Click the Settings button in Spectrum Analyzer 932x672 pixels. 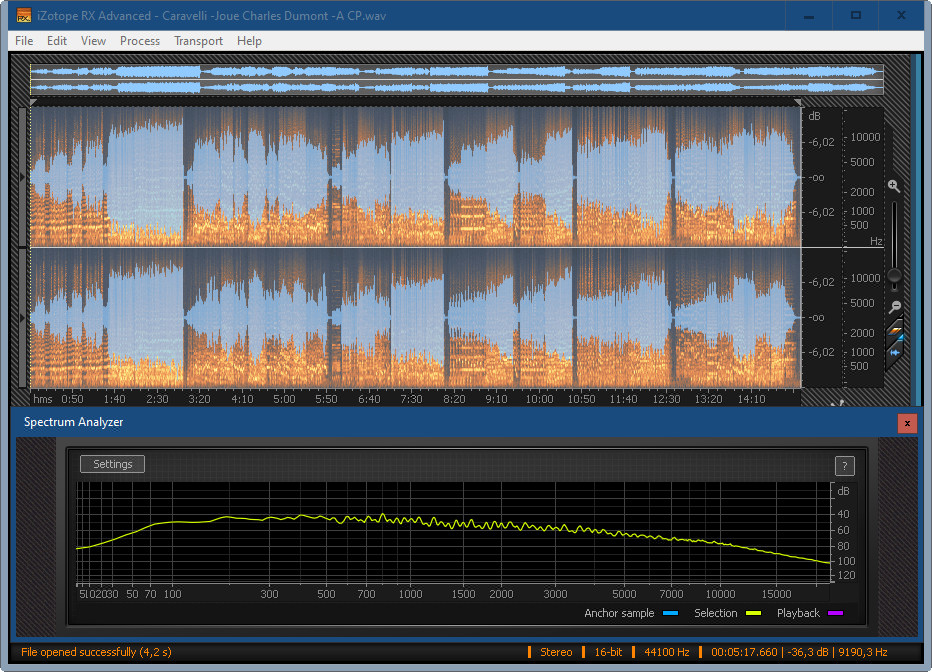click(112, 464)
